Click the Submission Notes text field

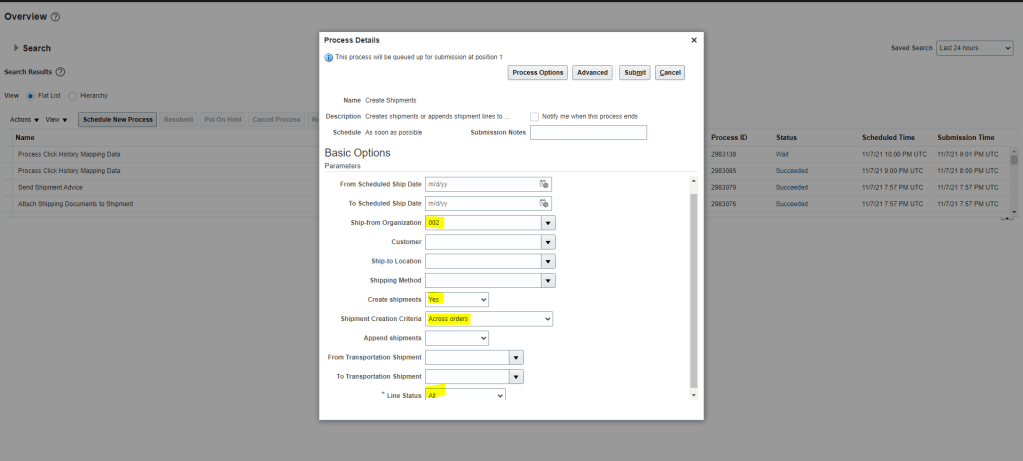click(588, 132)
